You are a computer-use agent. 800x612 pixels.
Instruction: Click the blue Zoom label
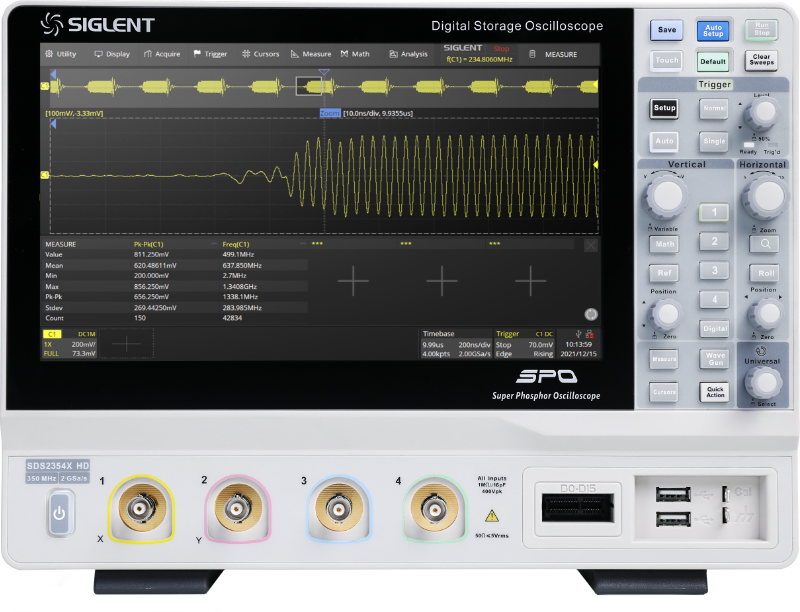point(330,113)
